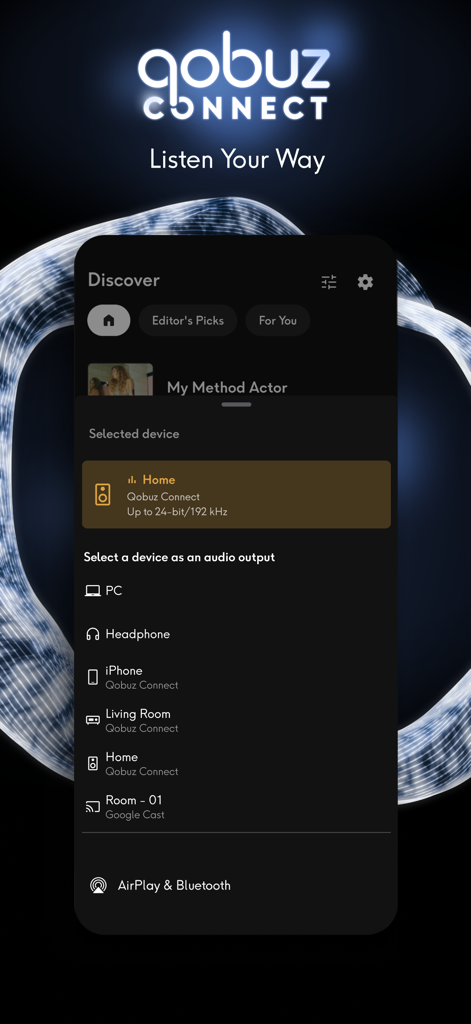The width and height of the screenshot is (471, 1024).
Task: Click the receiver icon beside Living Room
Action: (x=93, y=720)
